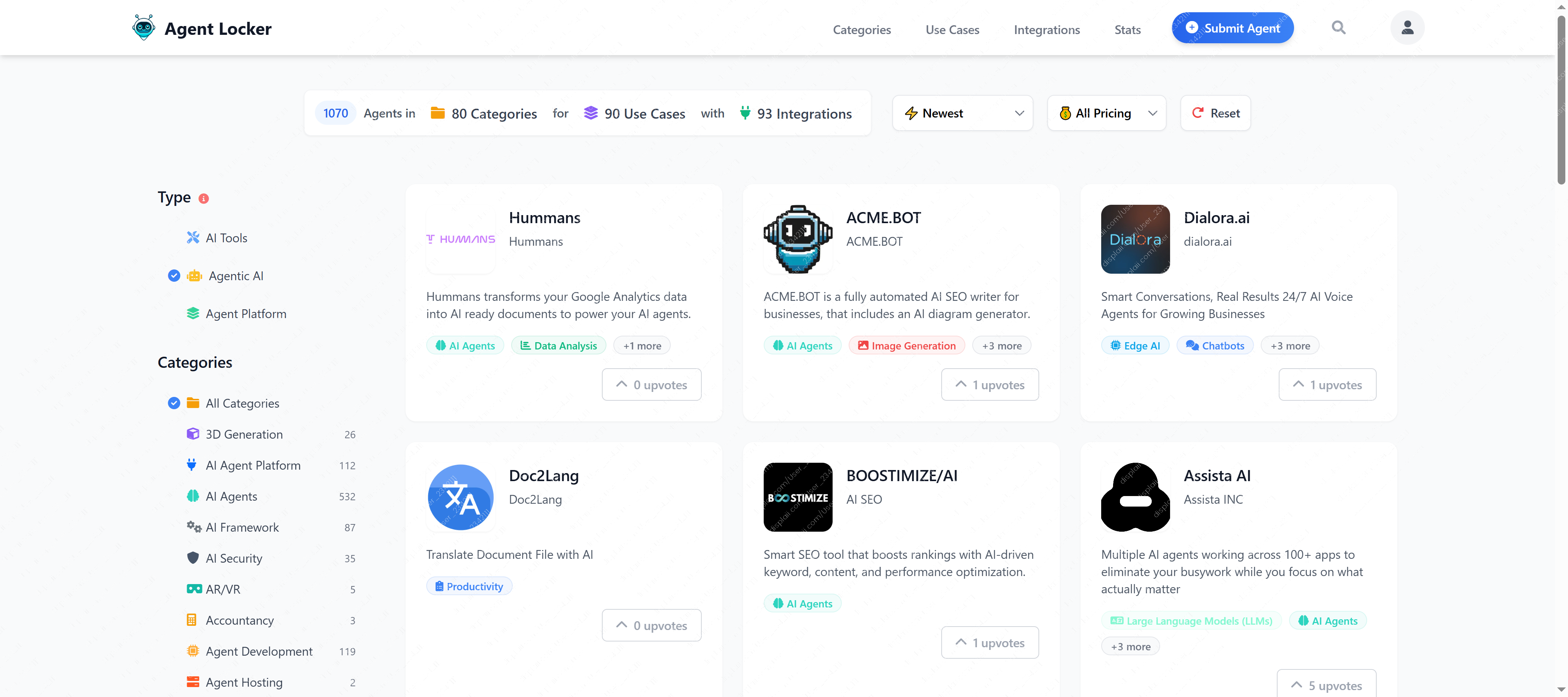Click the Agent Platform layers icon

click(193, 313)
